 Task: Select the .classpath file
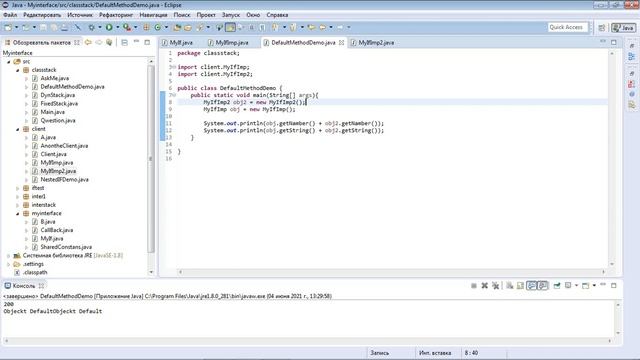(35, 272)
